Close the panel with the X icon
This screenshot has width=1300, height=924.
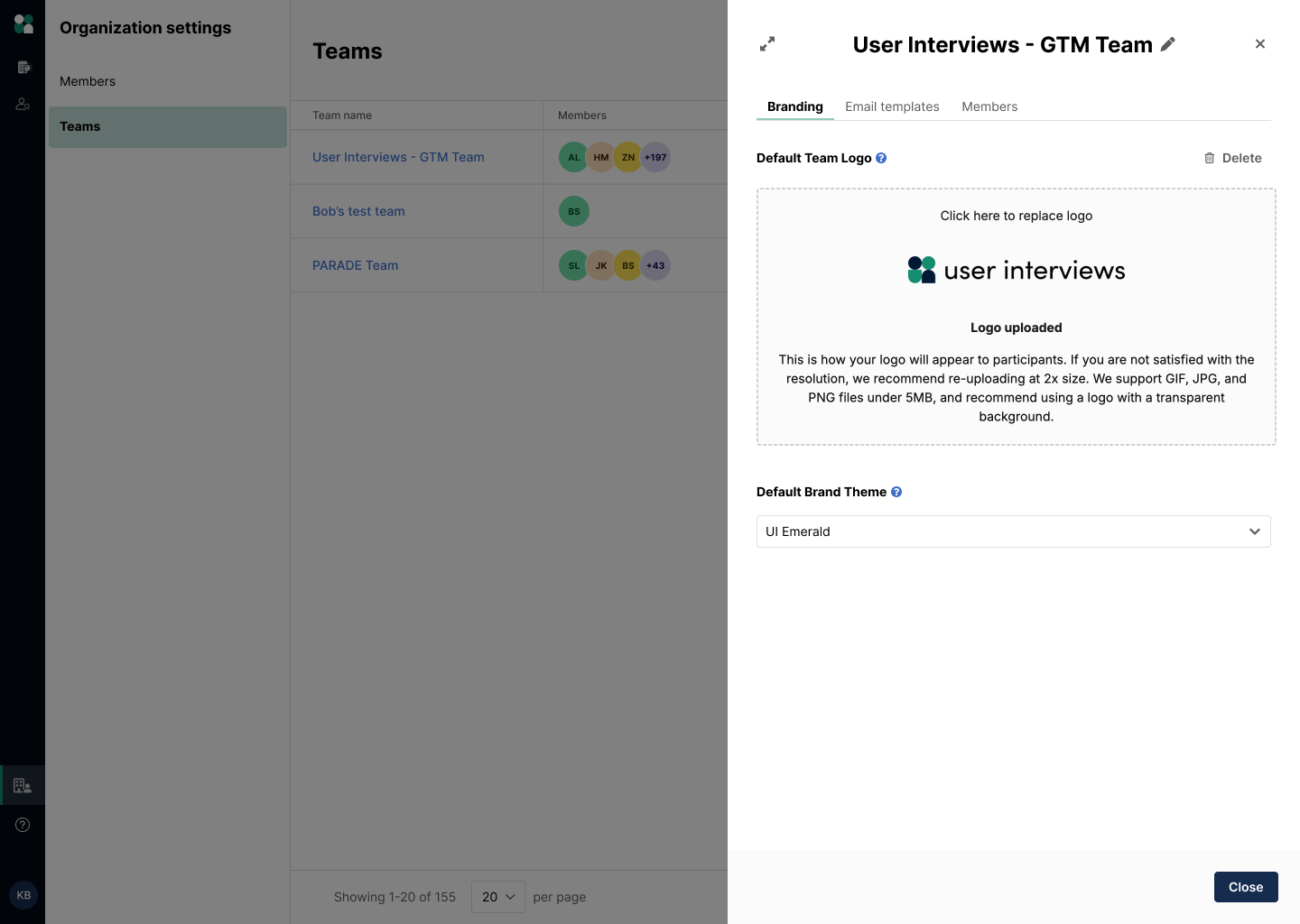click(x=1260, y=43)
